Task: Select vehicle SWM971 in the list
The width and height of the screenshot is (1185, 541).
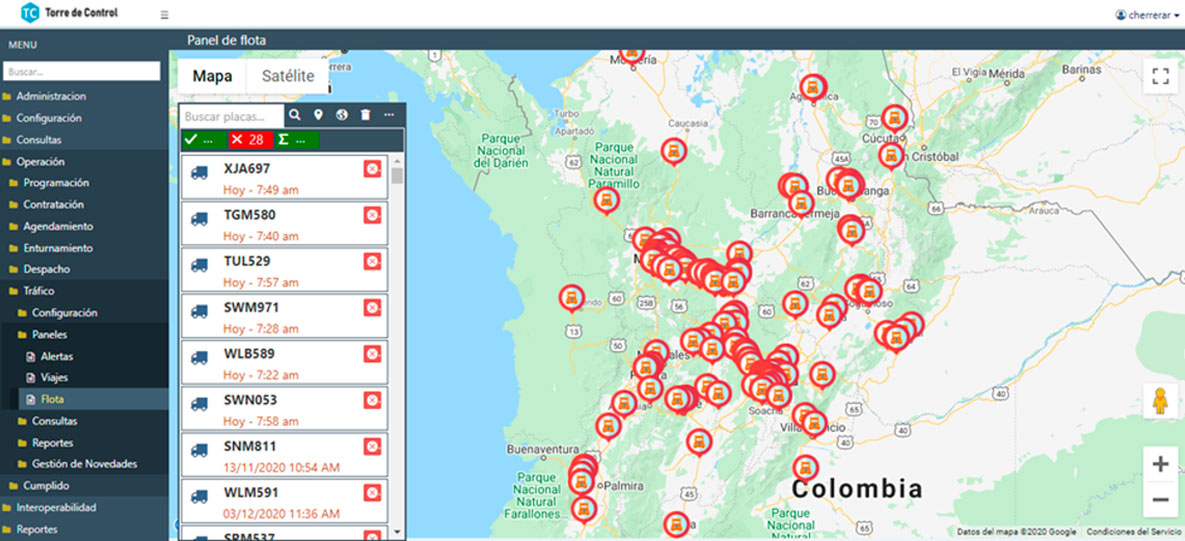Action: 252,307
